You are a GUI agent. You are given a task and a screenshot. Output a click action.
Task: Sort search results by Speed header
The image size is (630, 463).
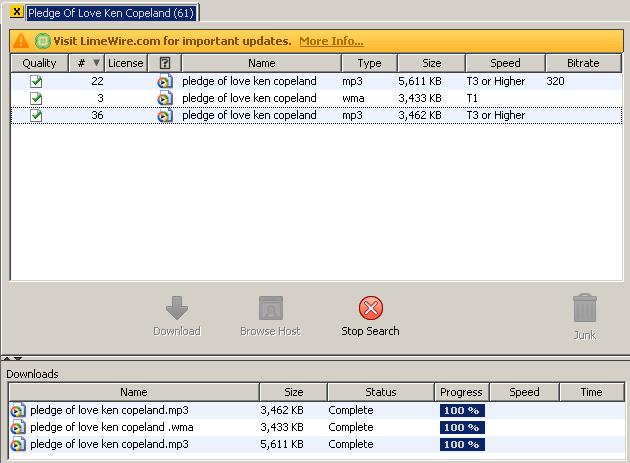(505, 63)
